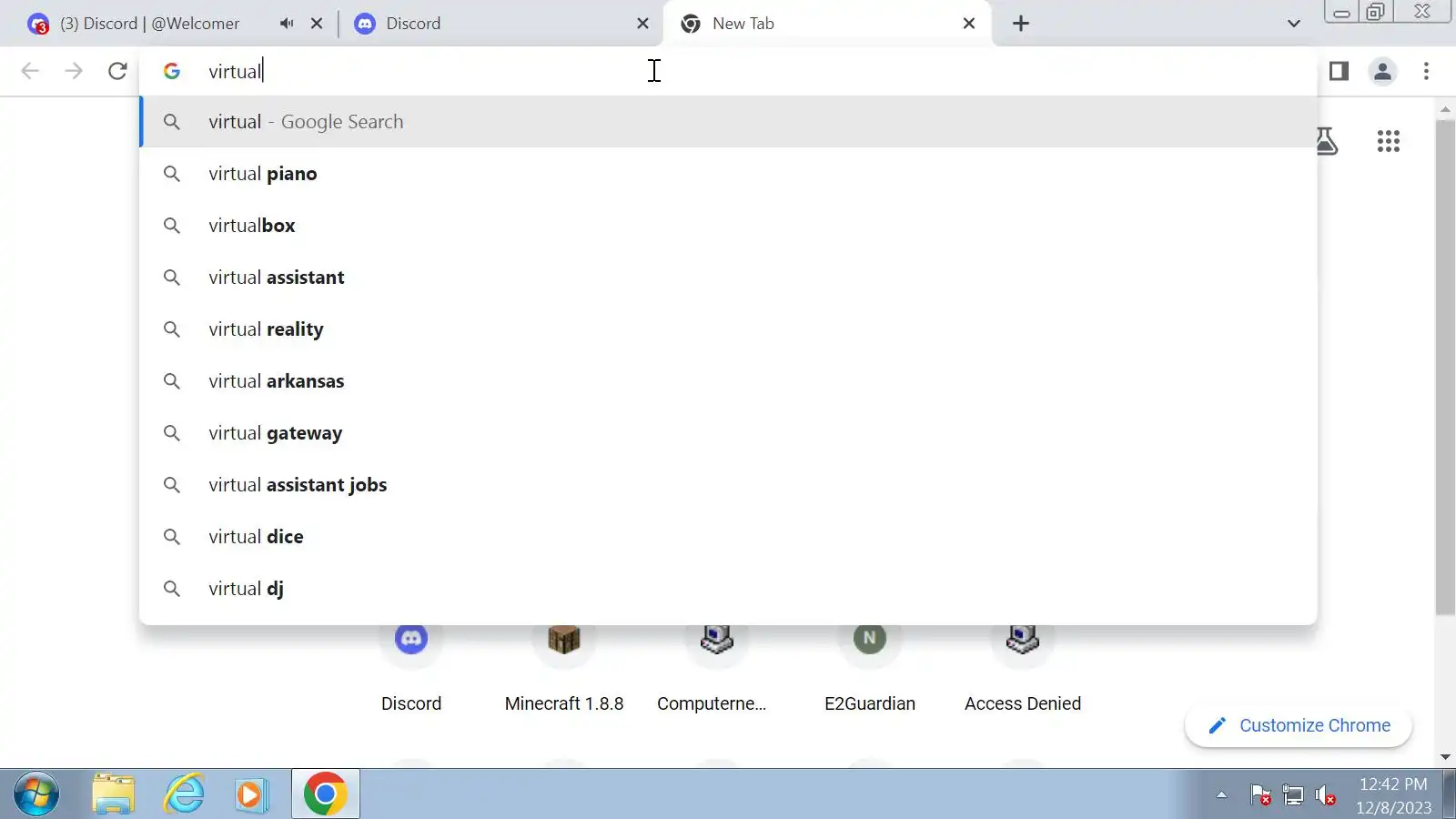Click the taskbar clock showing 12:42 PM
1456x819 pixels.
[1393, 795]
